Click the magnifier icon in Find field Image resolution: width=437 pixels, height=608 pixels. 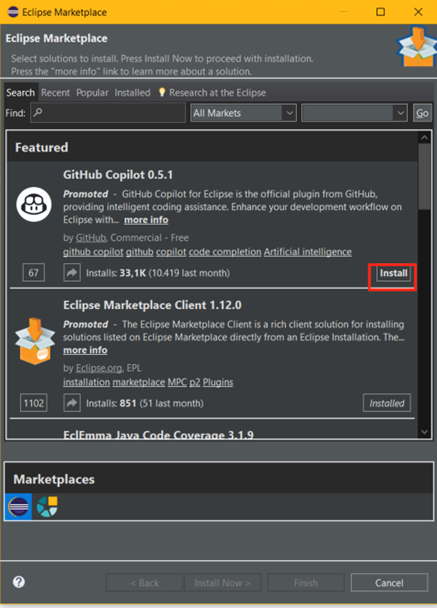tap(38, 112)
